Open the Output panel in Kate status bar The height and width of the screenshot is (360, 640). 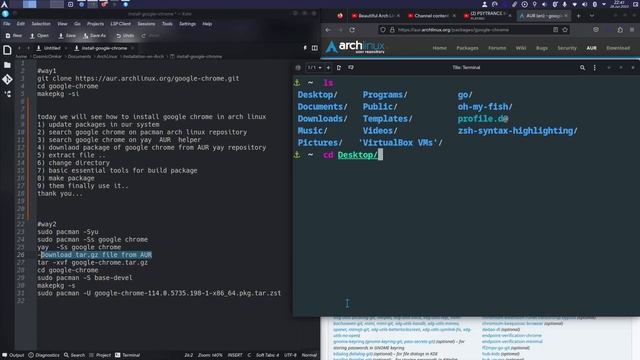coord(13,355)
